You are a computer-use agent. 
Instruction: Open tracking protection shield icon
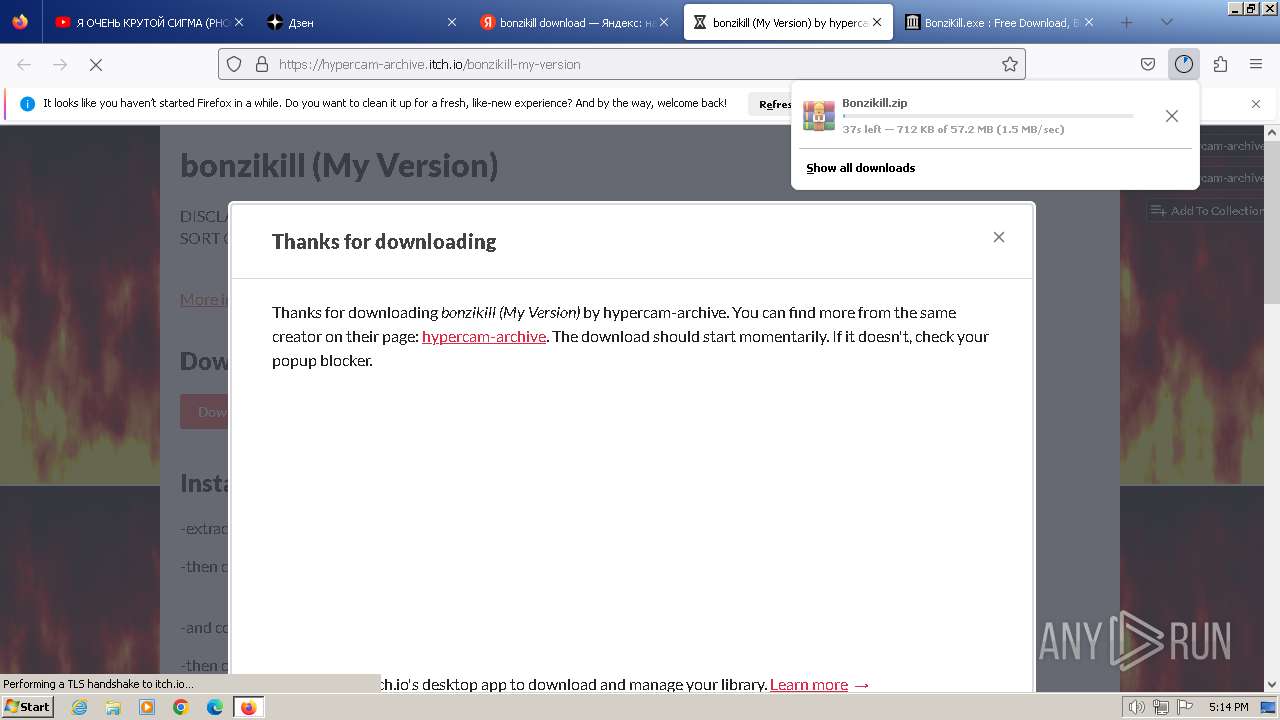point(234,64)
